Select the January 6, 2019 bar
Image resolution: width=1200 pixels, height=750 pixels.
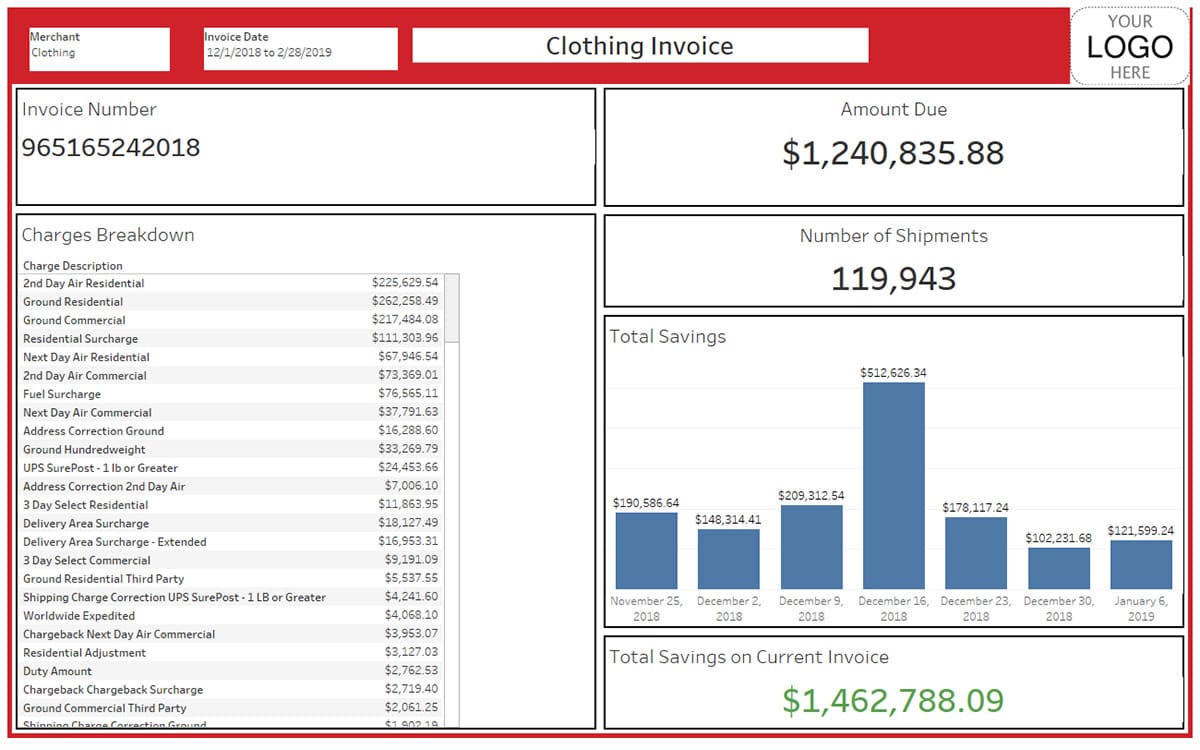1140,564
